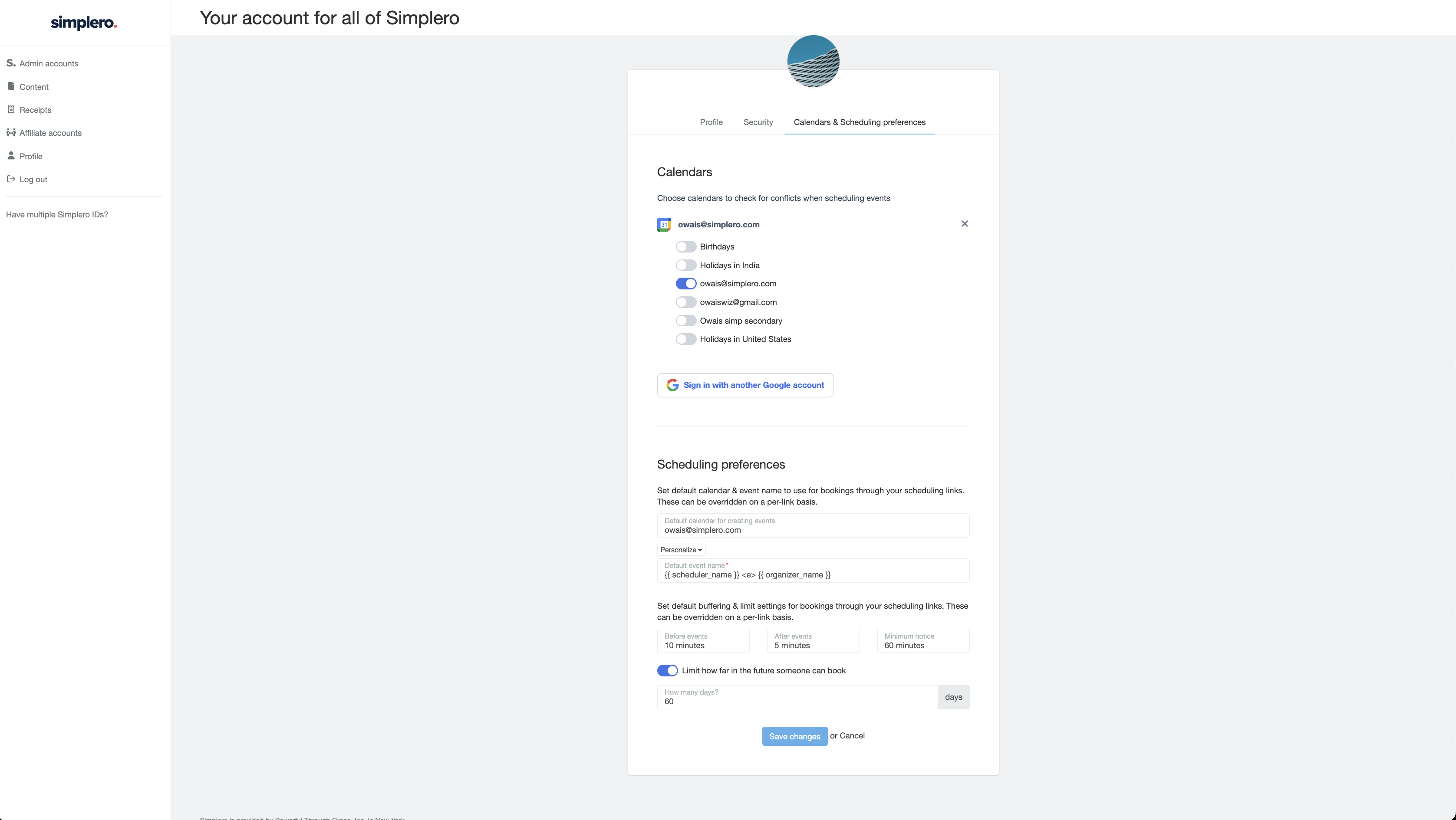Image resolution: width=1456 pixels, height=820 pixels.
Task: Click the Calendars section heading
Action: coord(684,172)
